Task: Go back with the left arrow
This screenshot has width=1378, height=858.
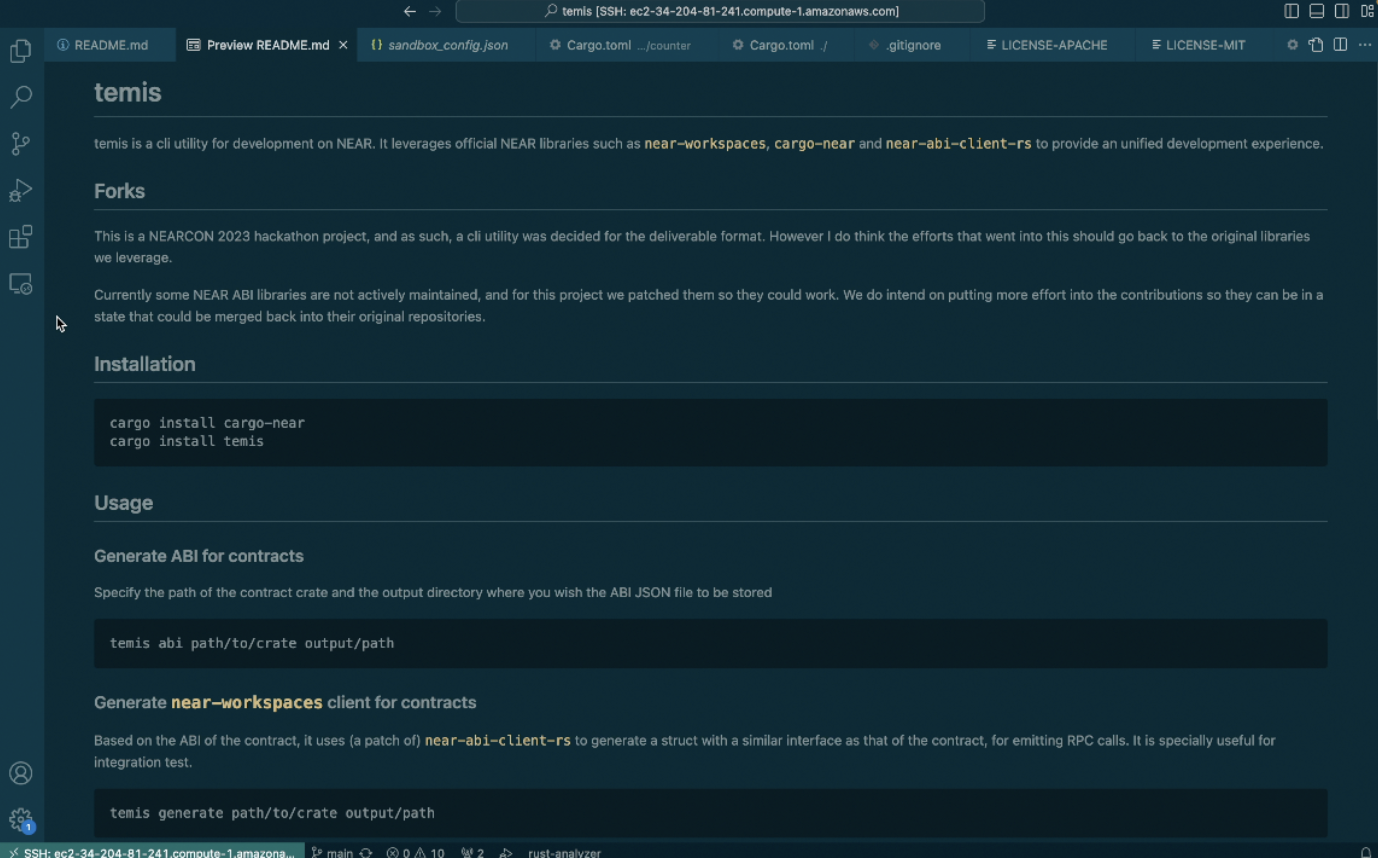Action: (x=409, y=11)
